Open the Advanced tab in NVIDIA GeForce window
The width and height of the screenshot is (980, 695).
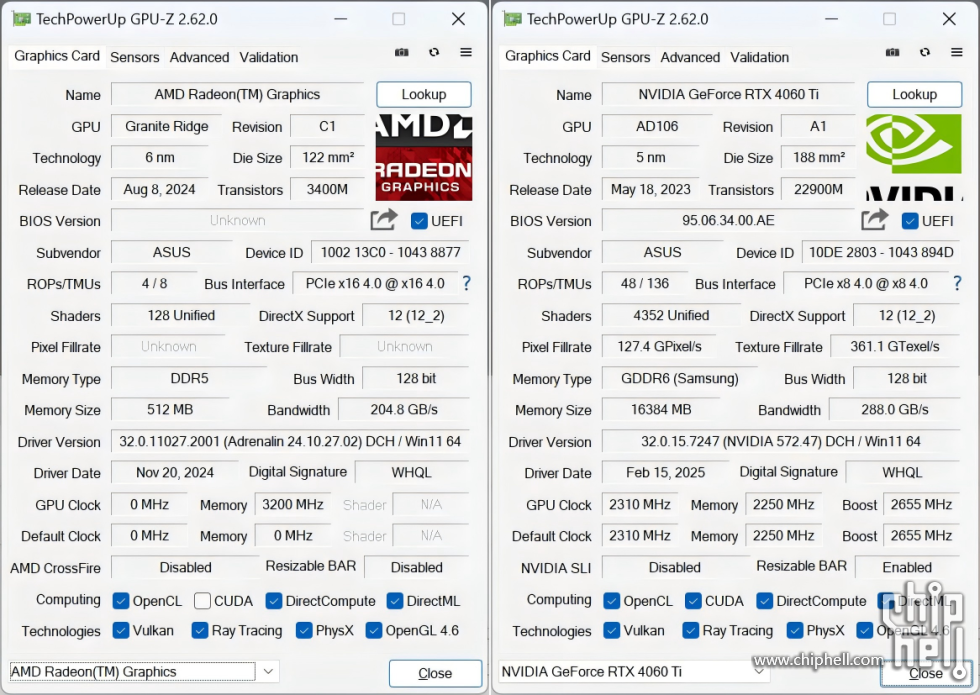690,58
